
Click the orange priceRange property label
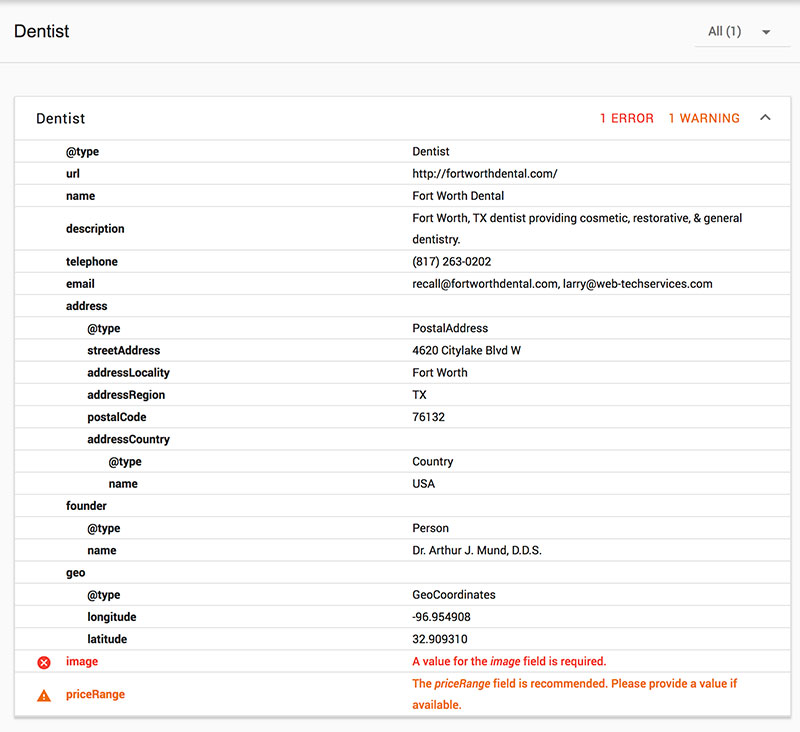pyautogui.click(x=95, y=694)
